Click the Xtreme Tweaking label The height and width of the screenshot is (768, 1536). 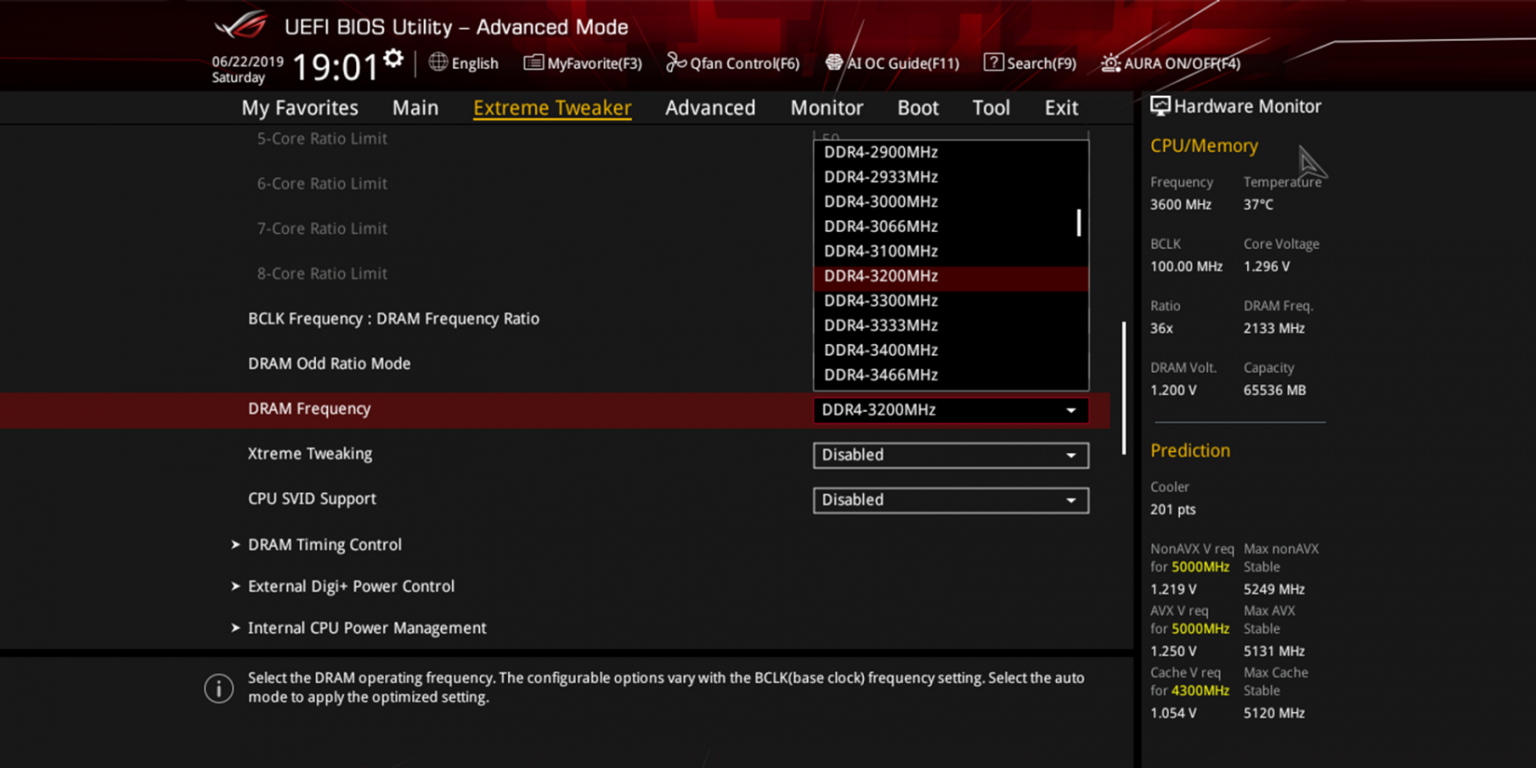click(x=310, y=453)
